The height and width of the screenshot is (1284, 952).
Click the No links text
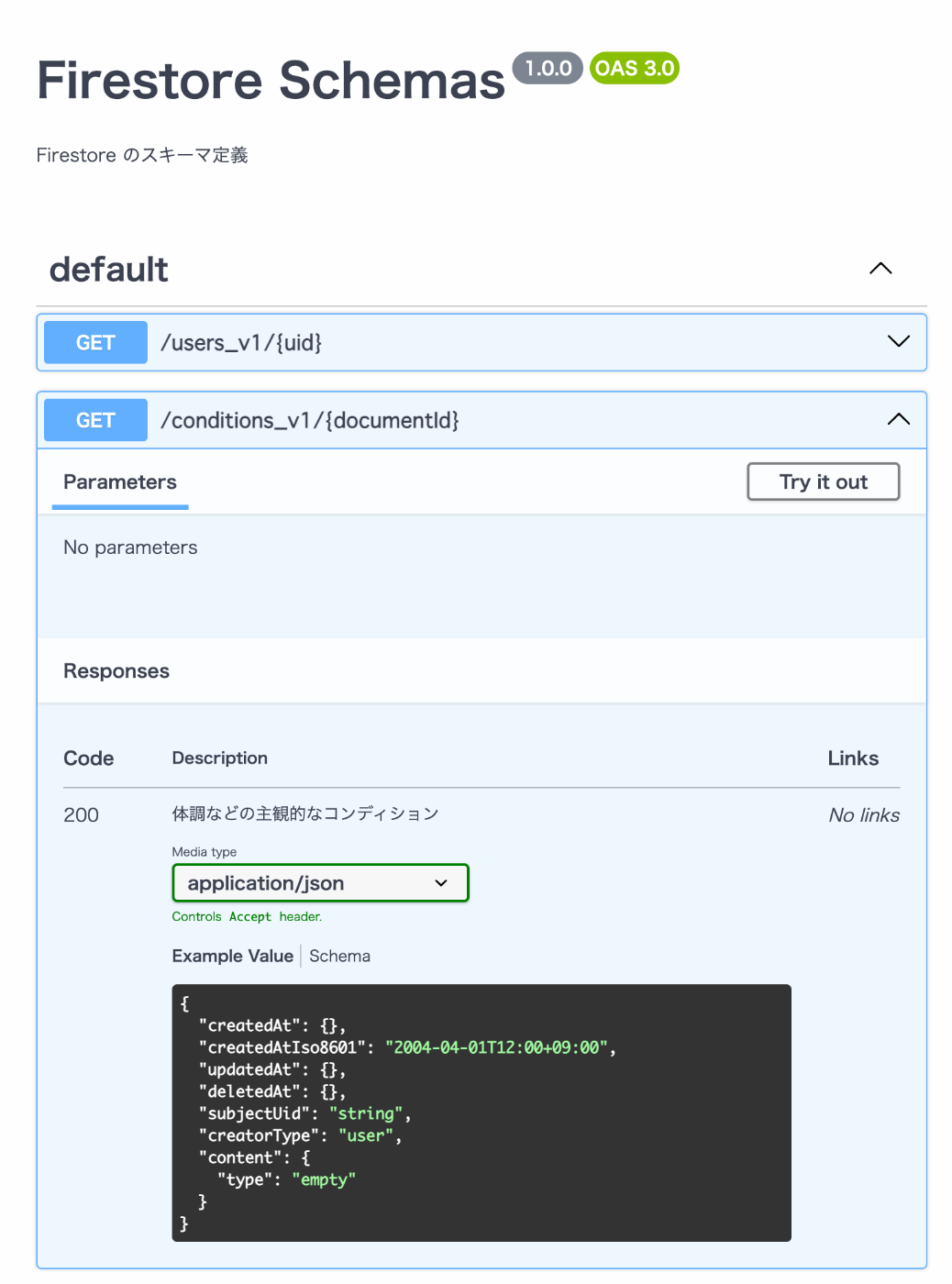[864, 815]
